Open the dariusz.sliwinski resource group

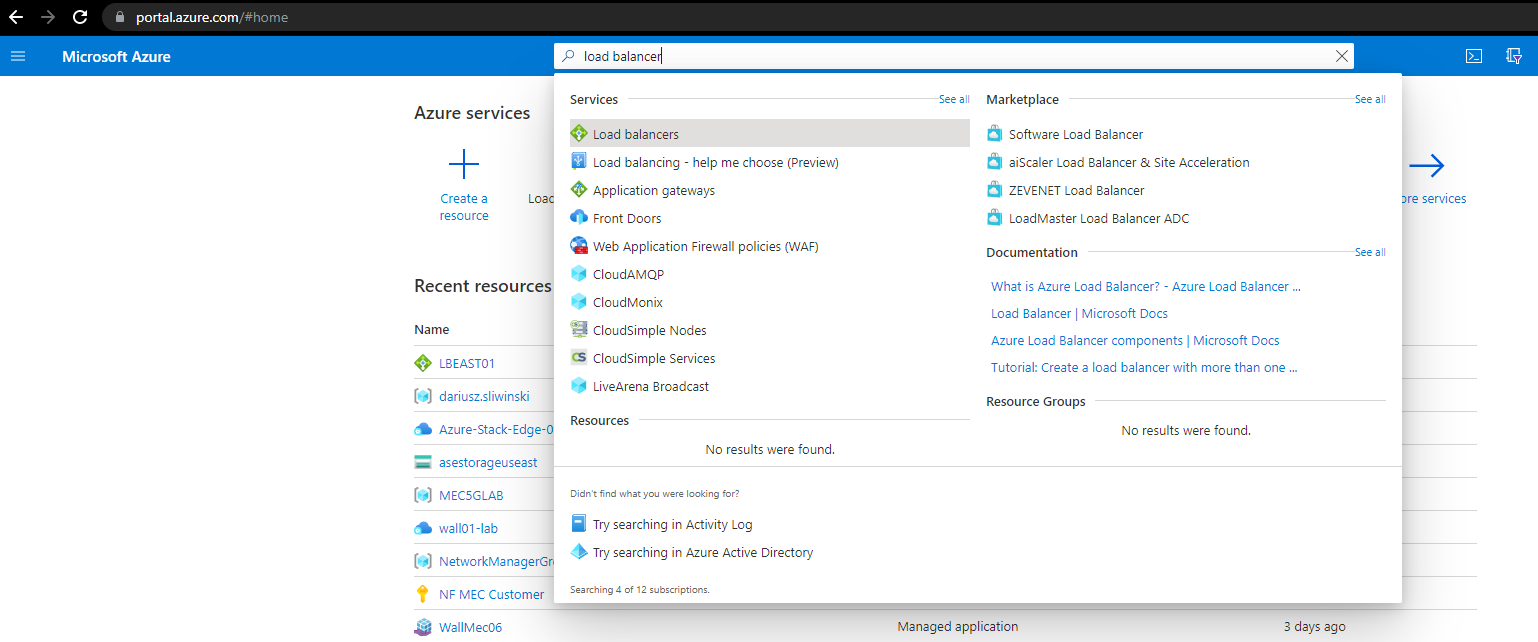click(484, 396)
